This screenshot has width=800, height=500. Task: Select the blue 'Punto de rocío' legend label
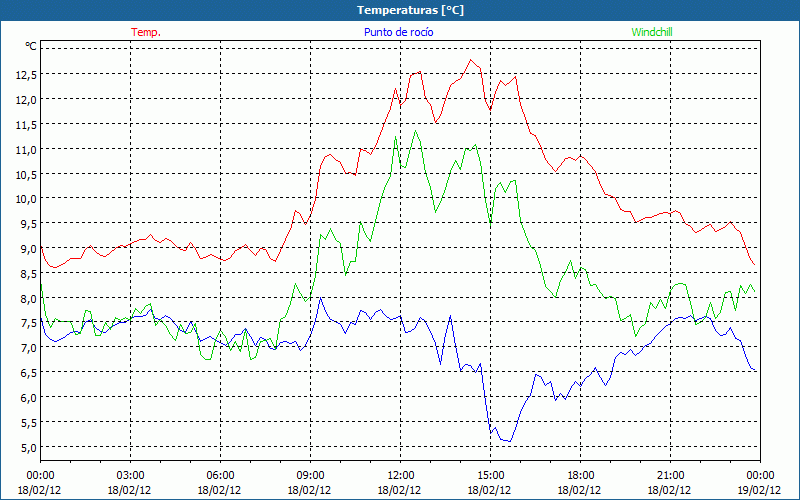click(398, 32)
